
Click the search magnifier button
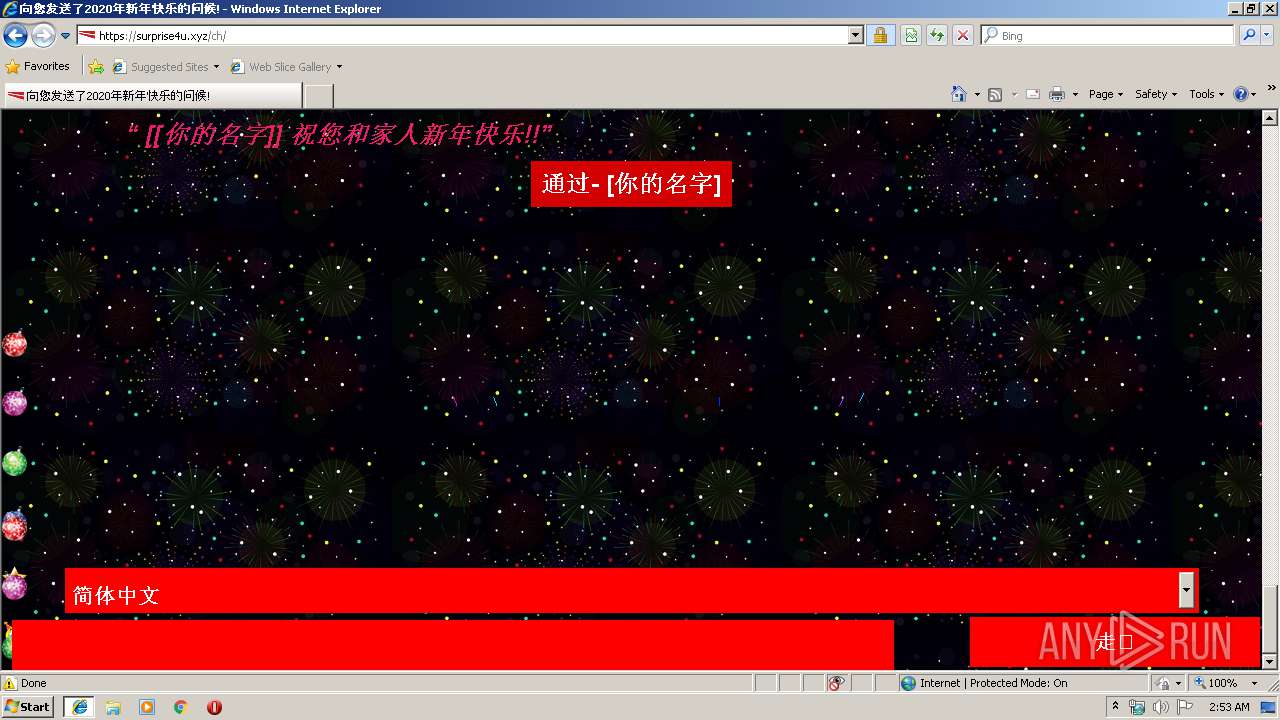pyautogui.click(x=1249, y=36)
